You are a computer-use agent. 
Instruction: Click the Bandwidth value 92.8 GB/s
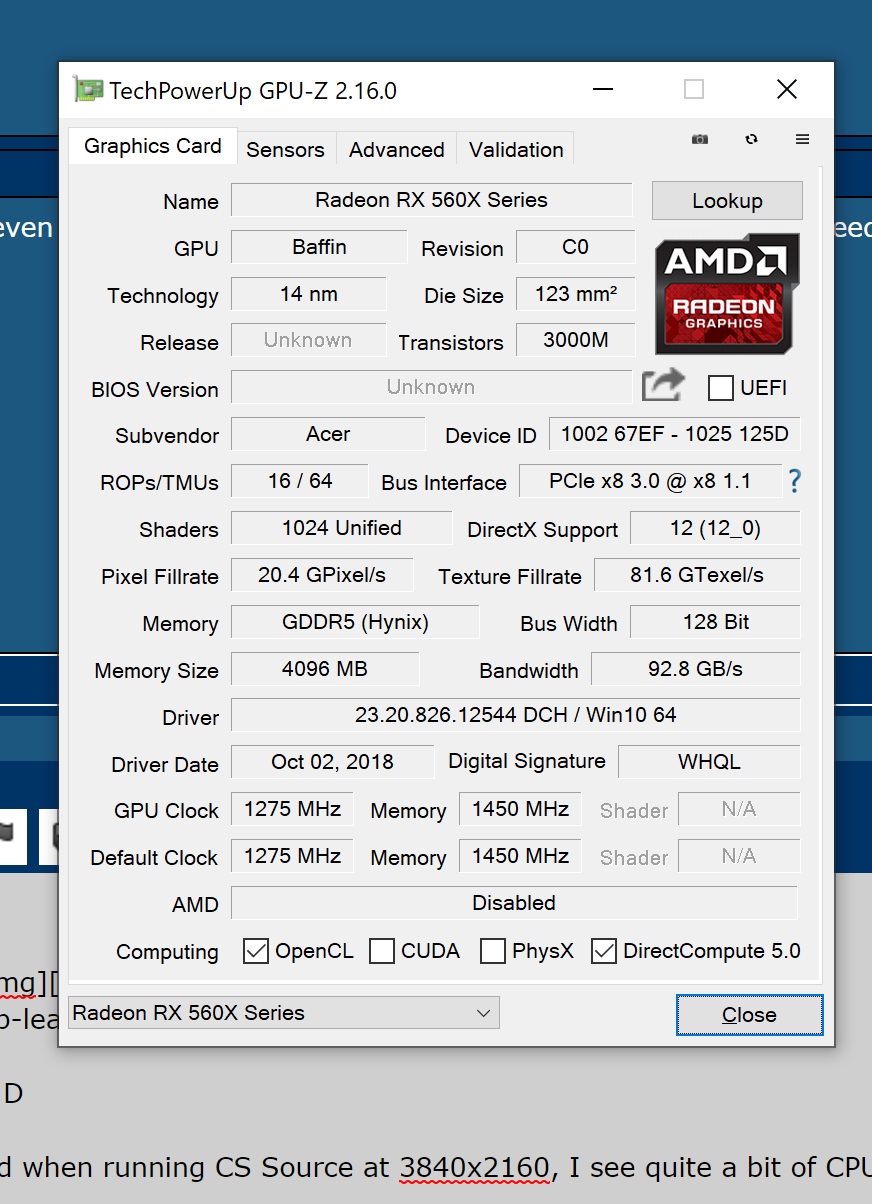(696, 668)
